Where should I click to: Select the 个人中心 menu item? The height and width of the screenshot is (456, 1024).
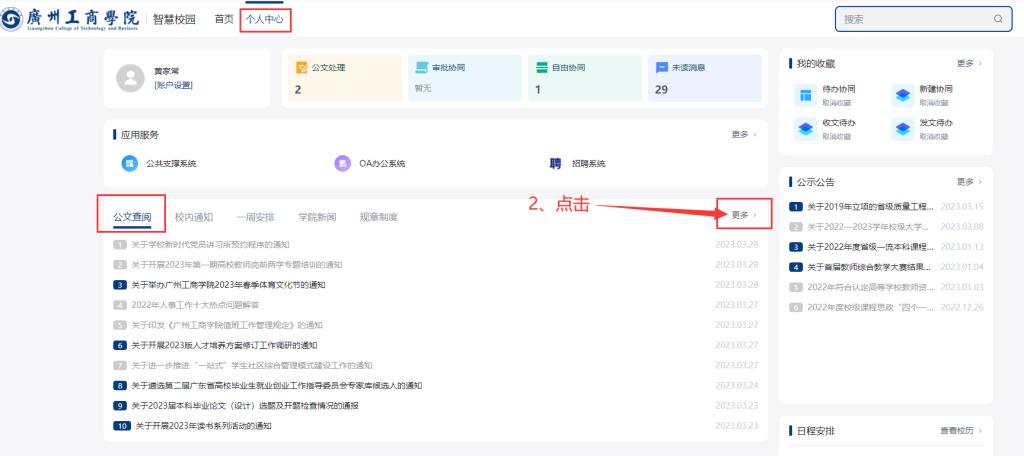264,19
